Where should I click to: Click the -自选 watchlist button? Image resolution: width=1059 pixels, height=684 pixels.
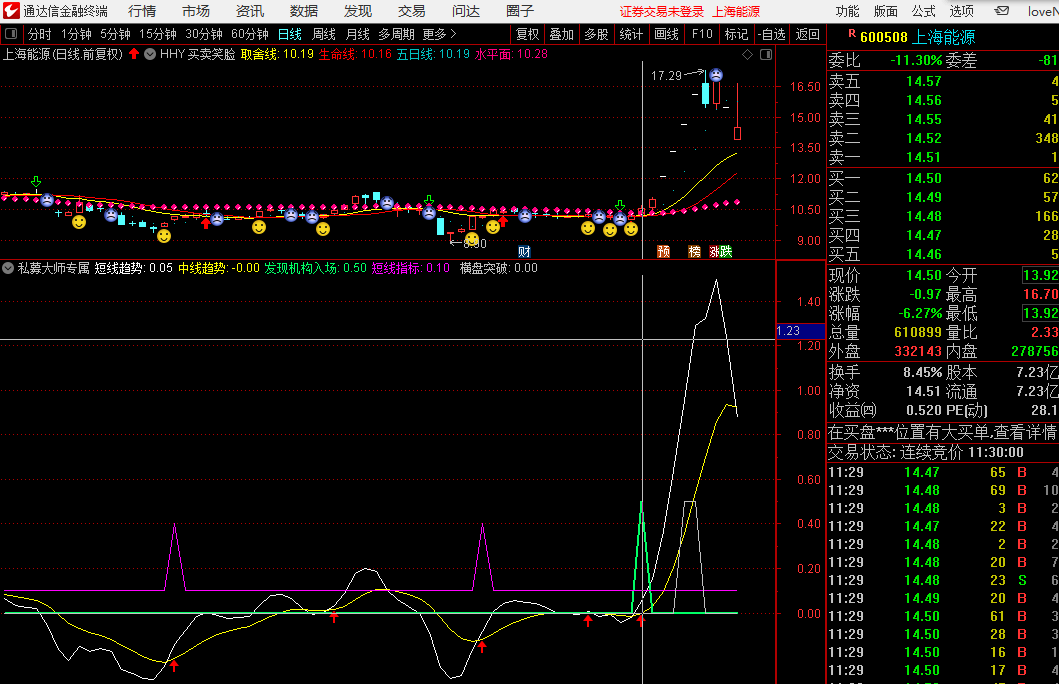pyautogui.click(x=771, y=34)
